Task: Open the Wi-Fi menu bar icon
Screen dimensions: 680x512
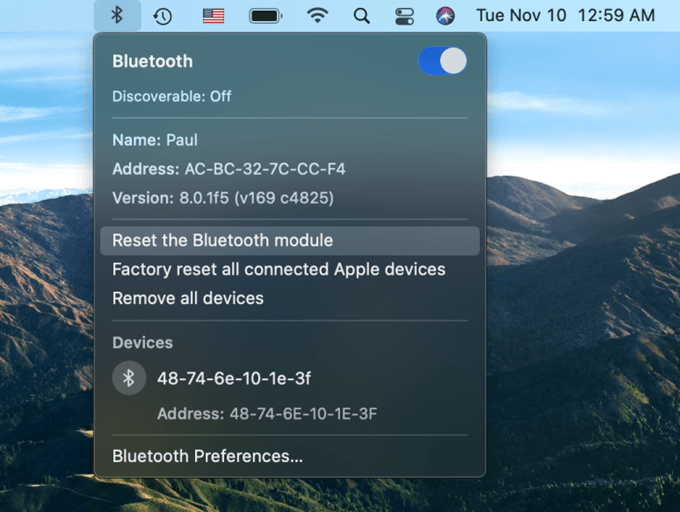Action: (317, 16)
